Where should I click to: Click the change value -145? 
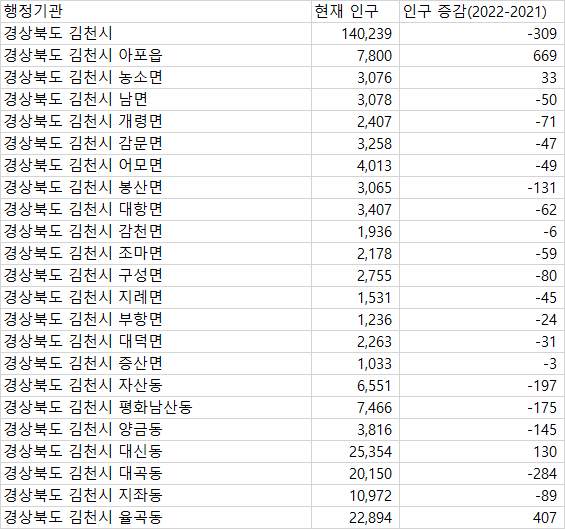click(x=542, y=430)
